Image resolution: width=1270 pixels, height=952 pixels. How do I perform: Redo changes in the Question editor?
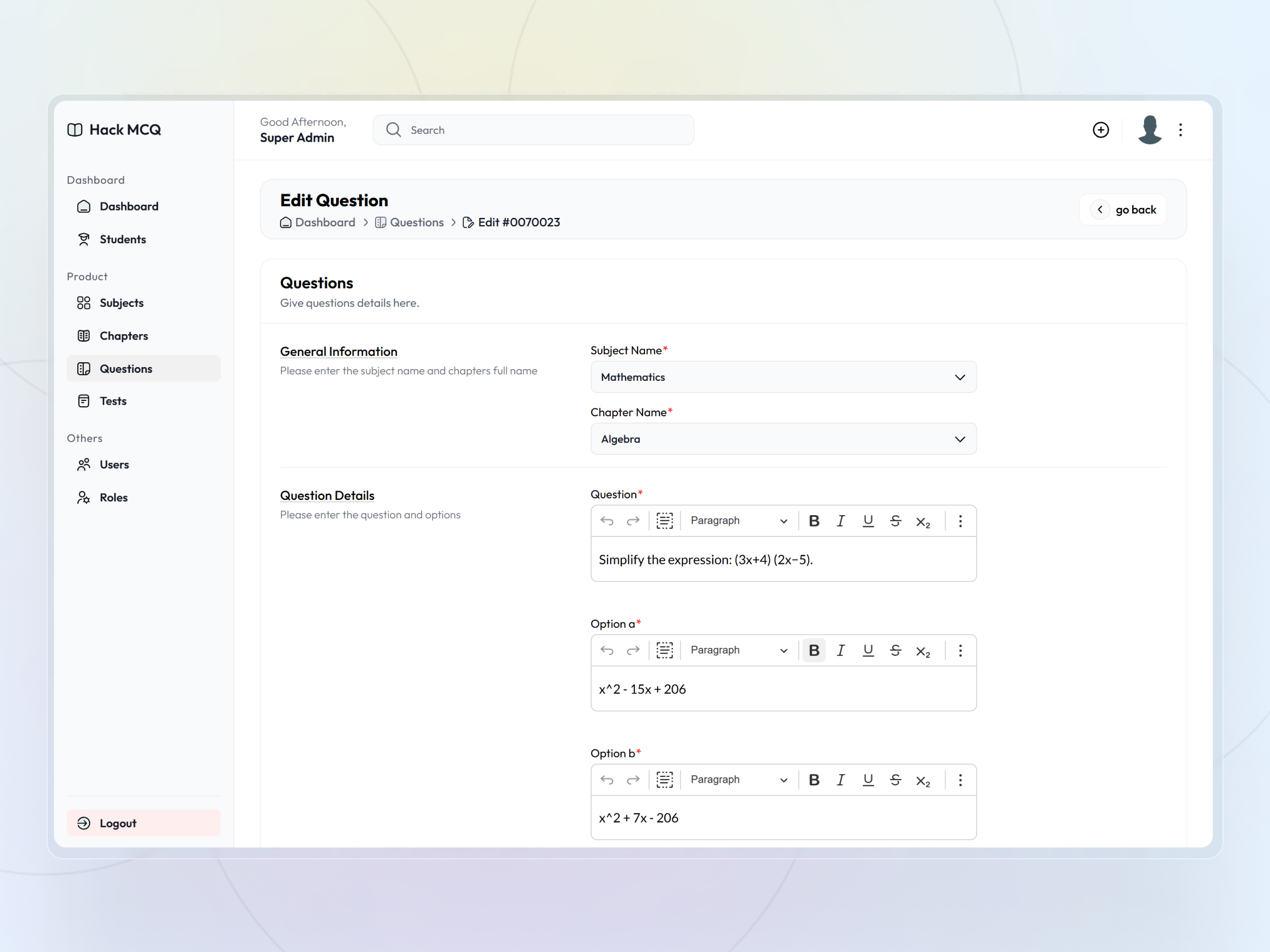point(633,520)
